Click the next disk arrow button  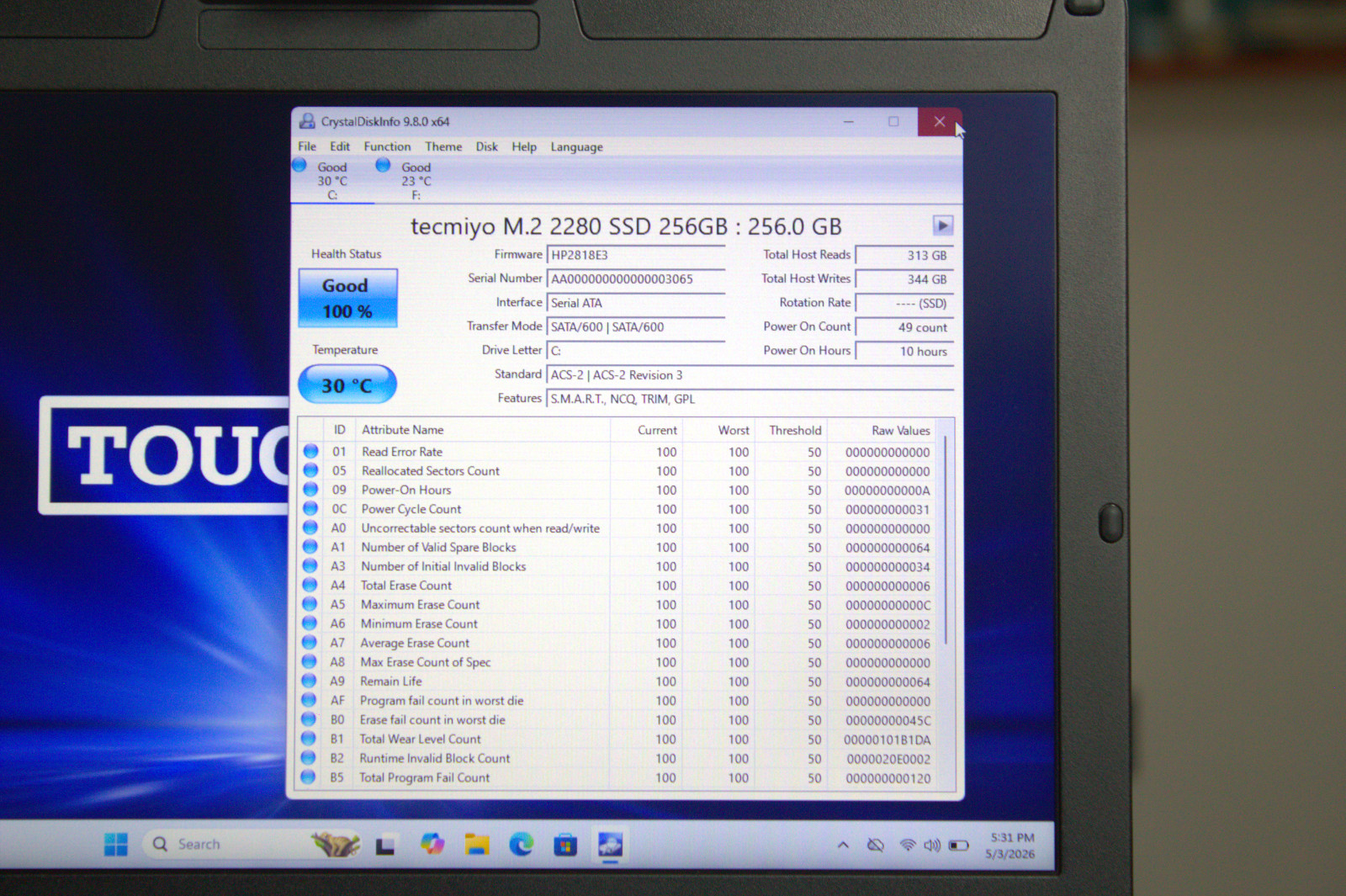pos(942,225)
